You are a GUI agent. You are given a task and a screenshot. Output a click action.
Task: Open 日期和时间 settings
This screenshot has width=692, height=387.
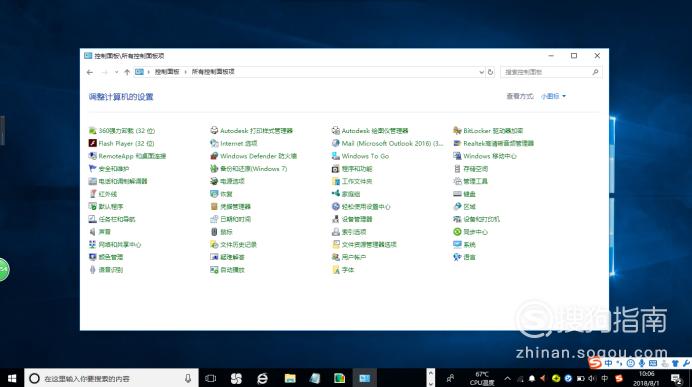pyautogui.click(x=230, y=219)
